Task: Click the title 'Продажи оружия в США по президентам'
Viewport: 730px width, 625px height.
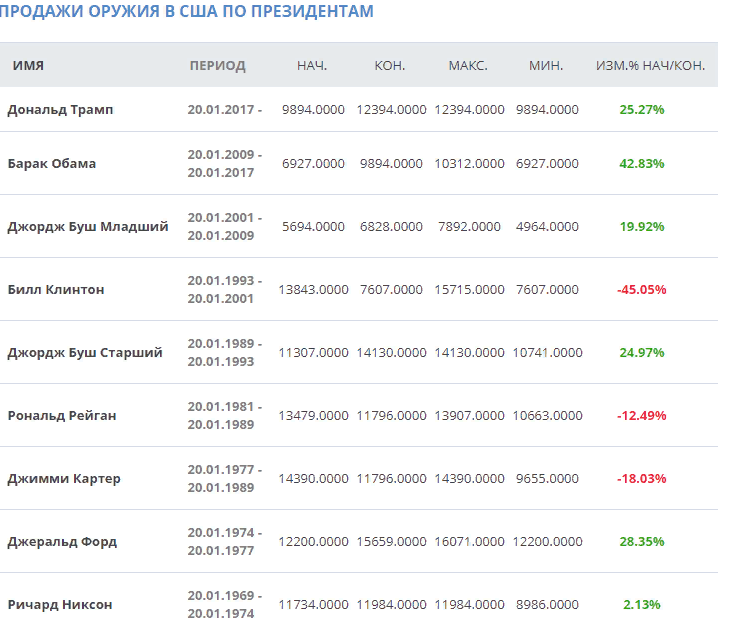Action: (x=187, y=12)
